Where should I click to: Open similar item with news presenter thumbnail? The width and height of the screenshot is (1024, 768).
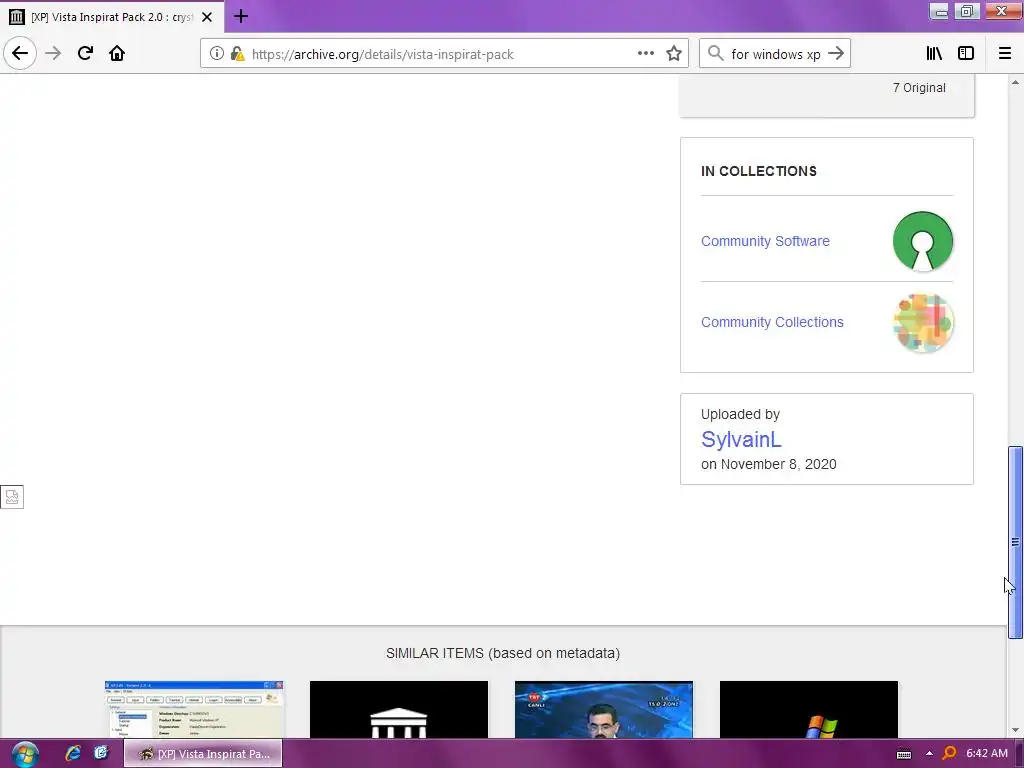pyautogui.click(x=603, y=709)
